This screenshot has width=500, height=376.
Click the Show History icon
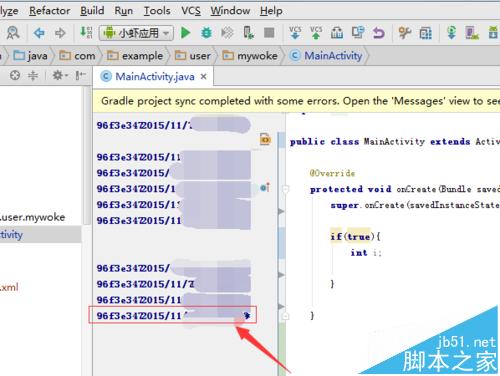pyautogui.click(x=337, y=33)
